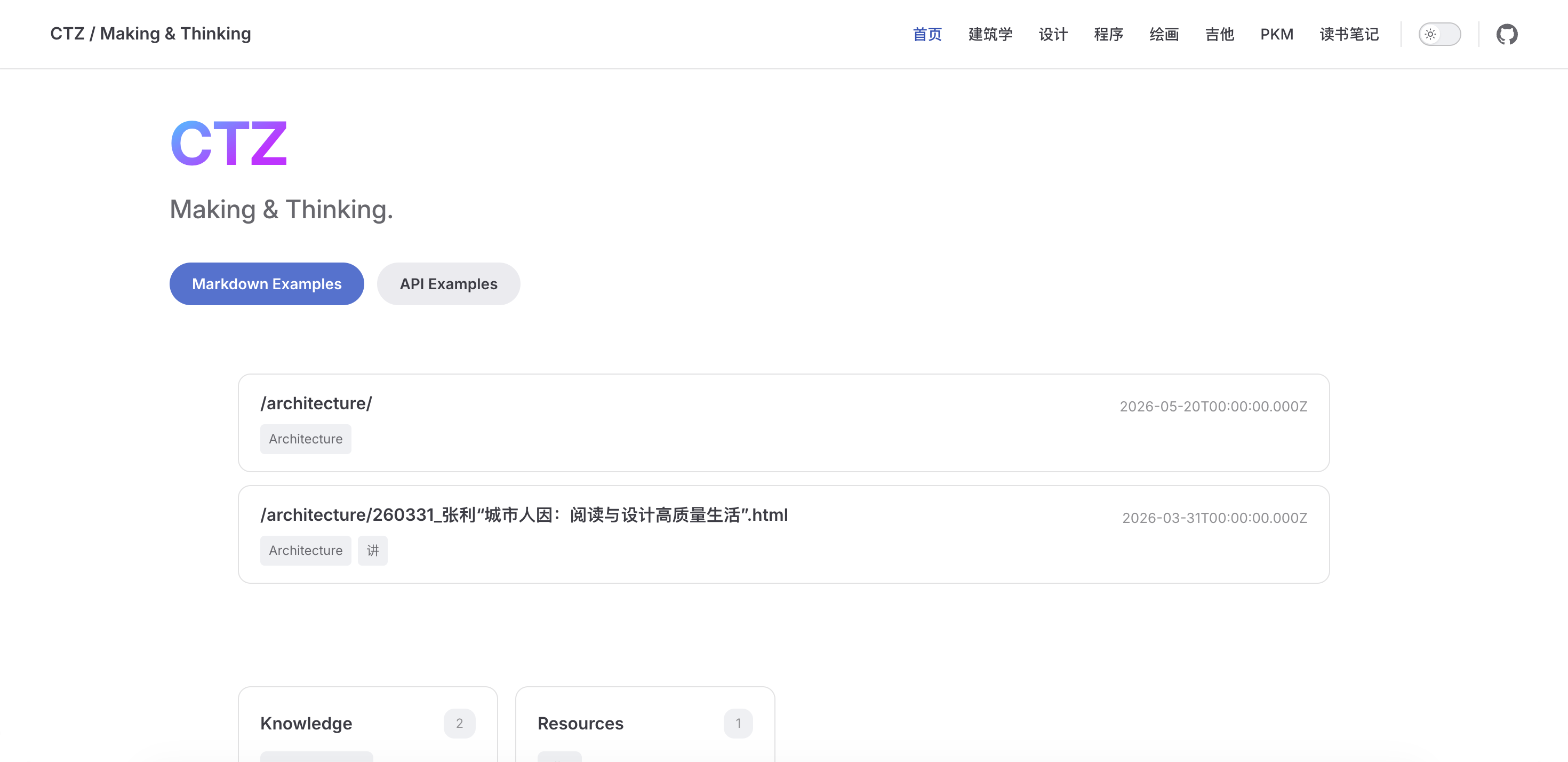The height and width of the screenshot is (762, 1568).
Task: Click the Knowledge count badge 2
Action: point(460,723)
